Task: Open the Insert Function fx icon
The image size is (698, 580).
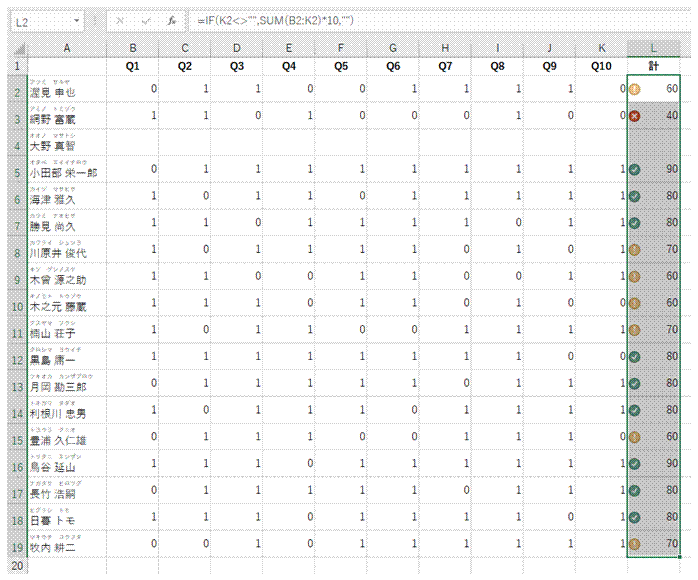Action: click(172, 20)
